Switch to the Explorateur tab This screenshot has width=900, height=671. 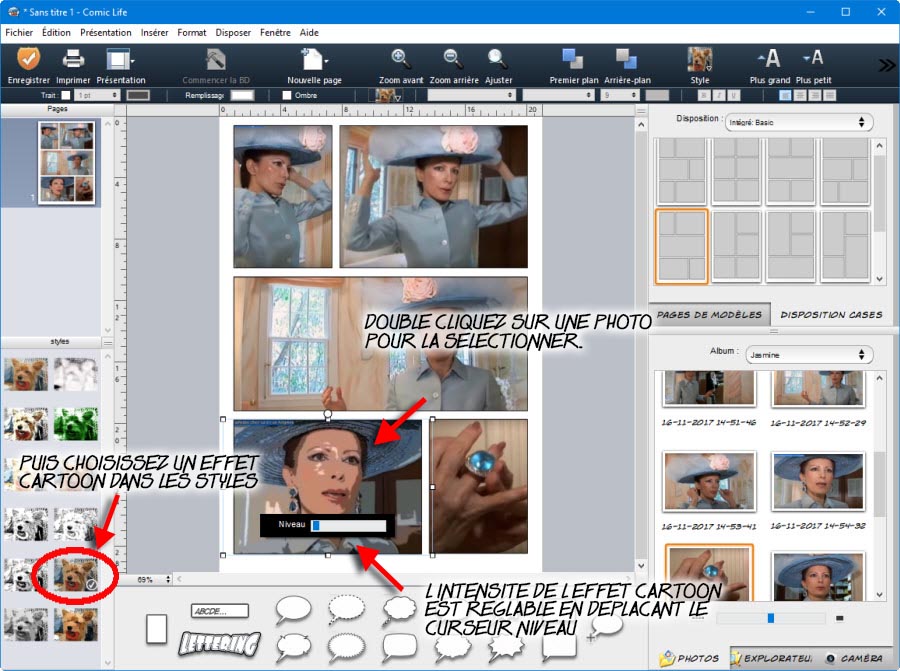(x=773, y=658)
